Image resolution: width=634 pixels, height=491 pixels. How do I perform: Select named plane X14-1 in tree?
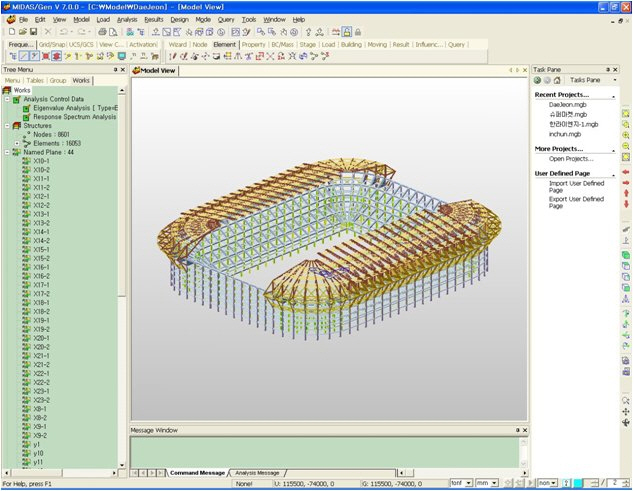(x=41, y=232)
